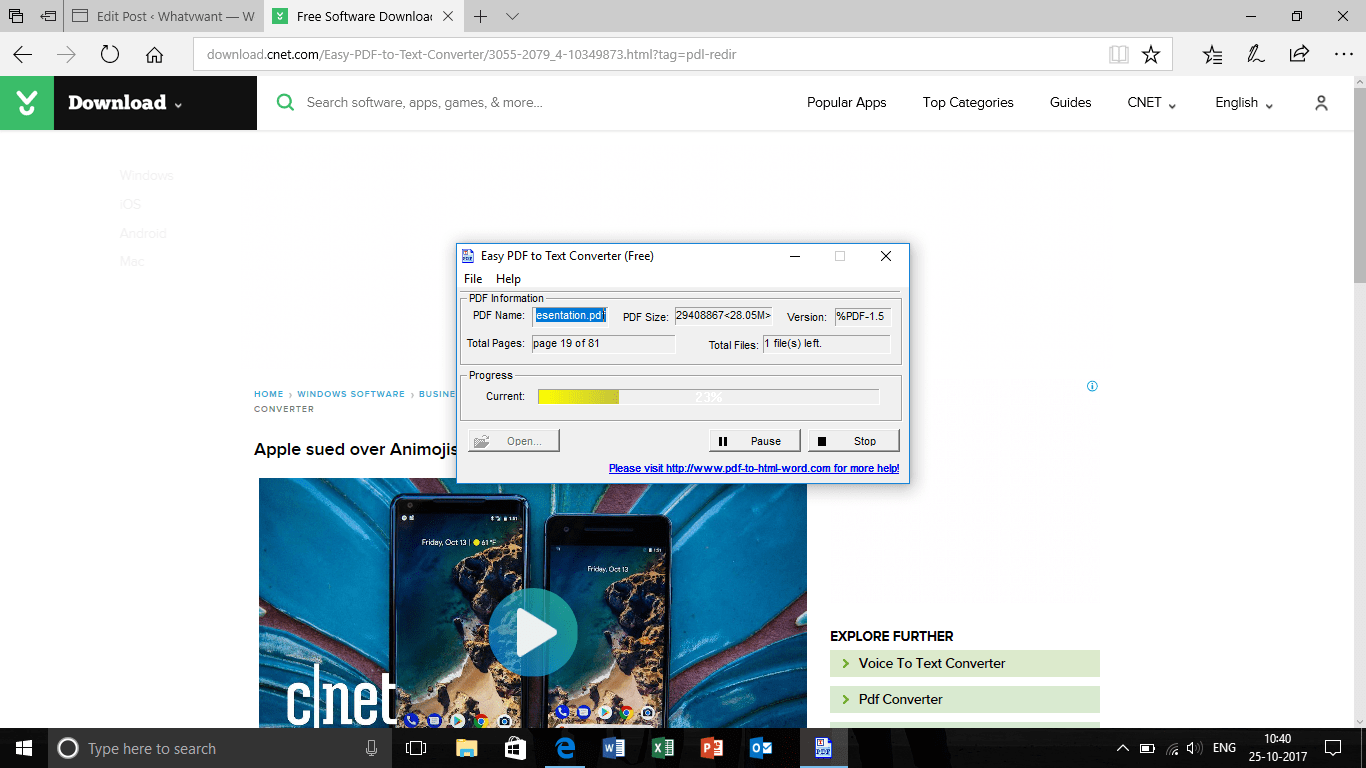Open reading view icon in address bar
Screen dimensions: 1366x768
click(1119, 55)
